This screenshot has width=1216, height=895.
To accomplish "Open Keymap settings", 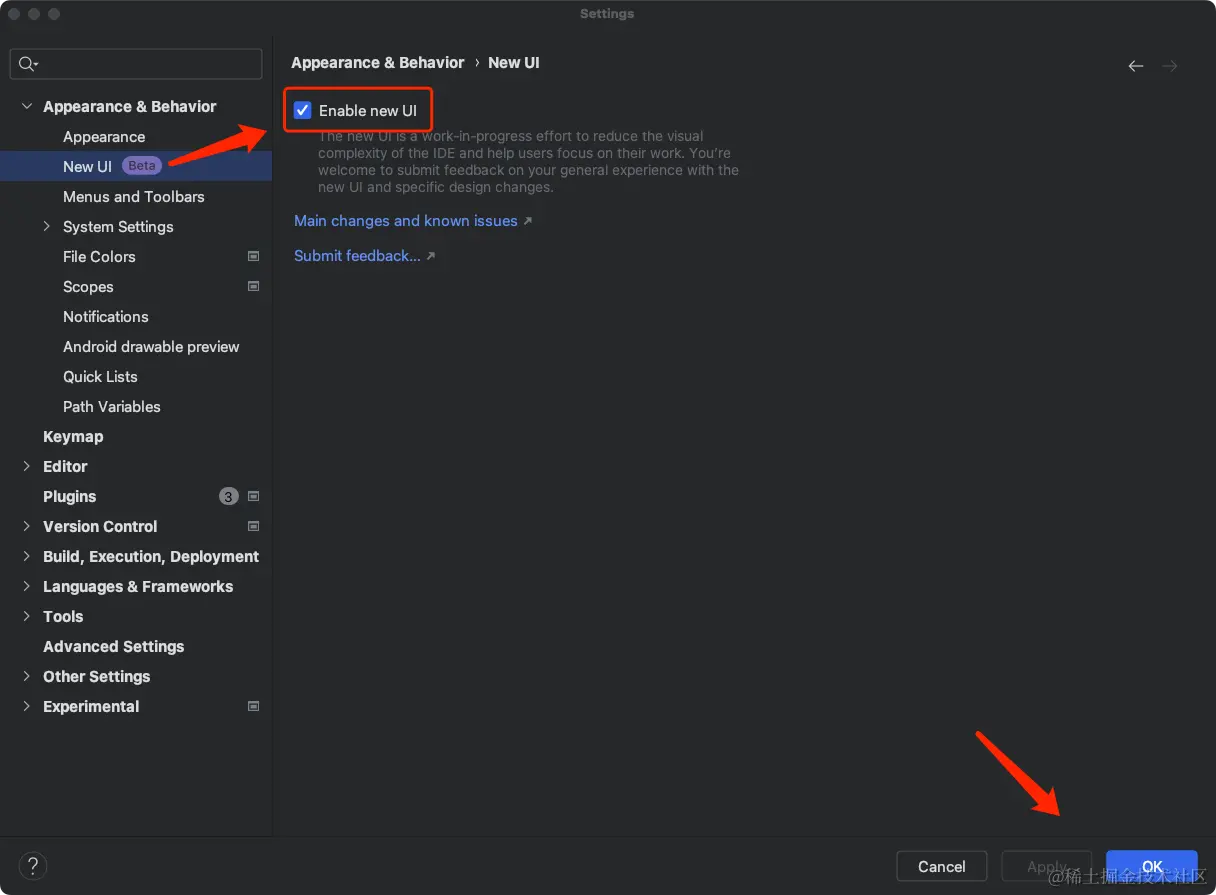I will [x=73, y=437].
